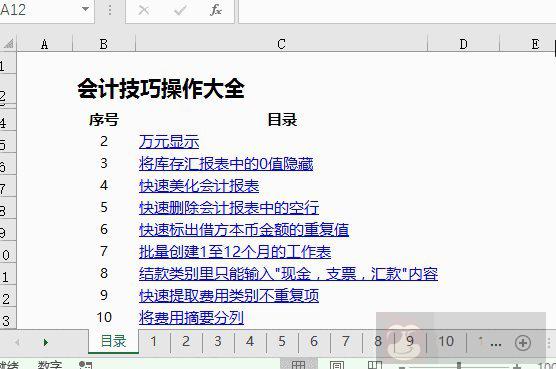556x369 pixels.
Task: Select column C header
Action: coord(281,44)
